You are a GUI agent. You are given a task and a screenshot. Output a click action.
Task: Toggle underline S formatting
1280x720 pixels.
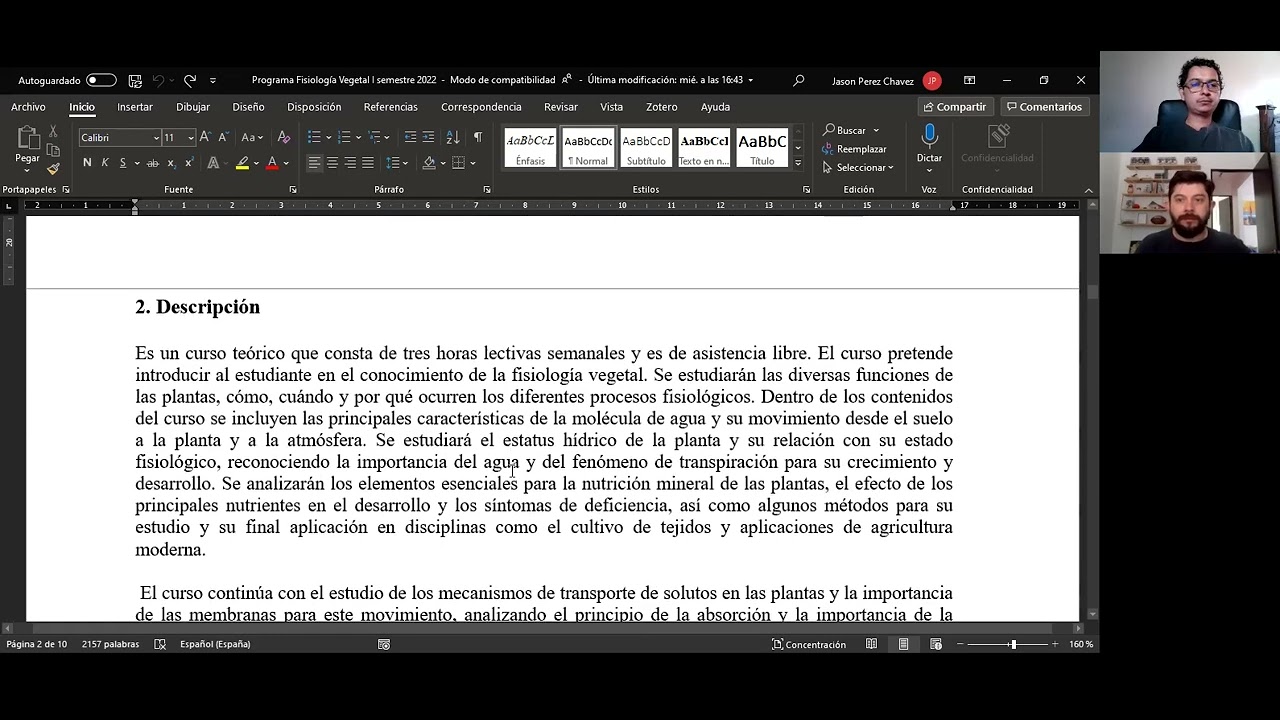(123, 163)
